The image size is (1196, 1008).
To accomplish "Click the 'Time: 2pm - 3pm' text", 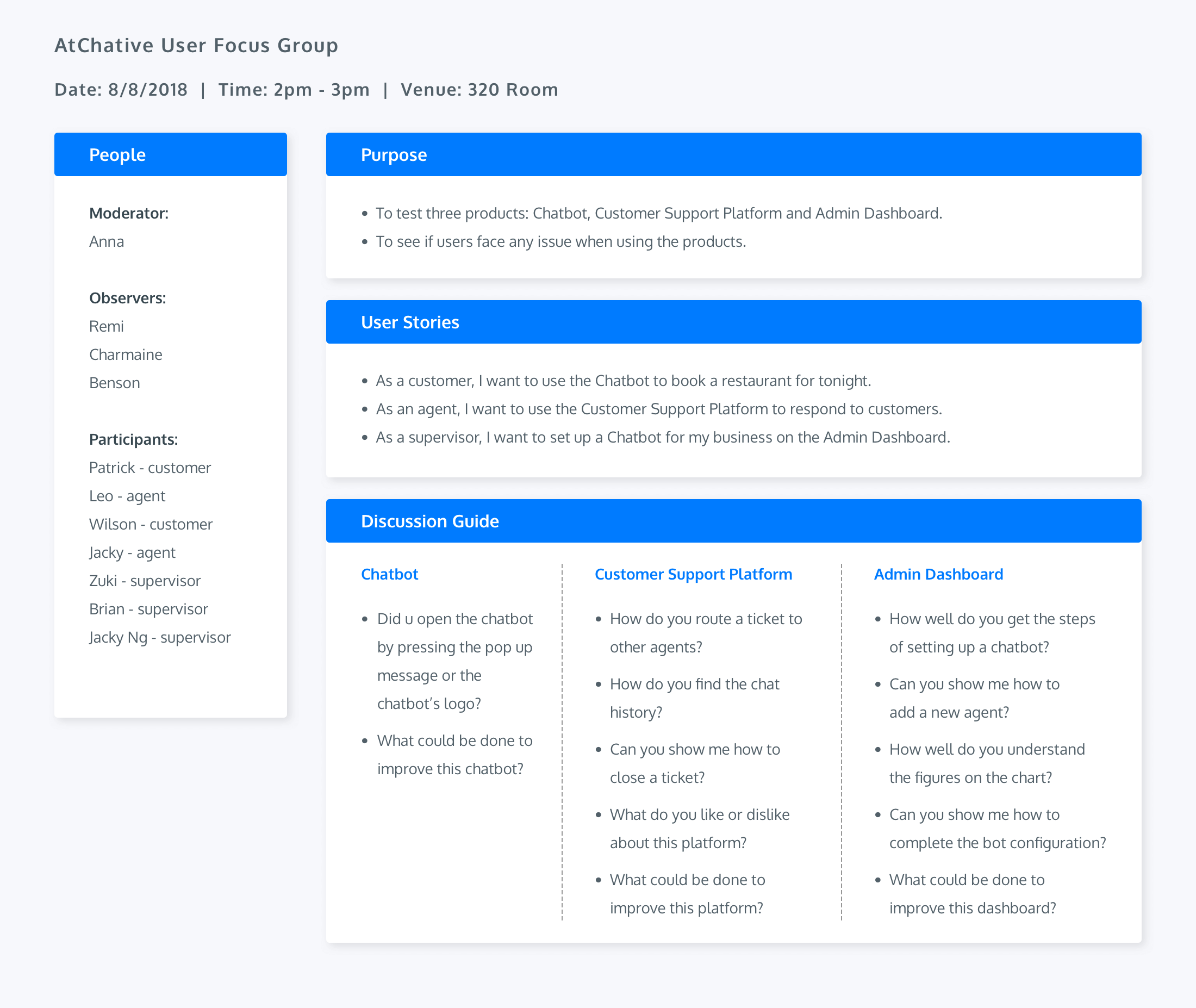I will point(294,90).
